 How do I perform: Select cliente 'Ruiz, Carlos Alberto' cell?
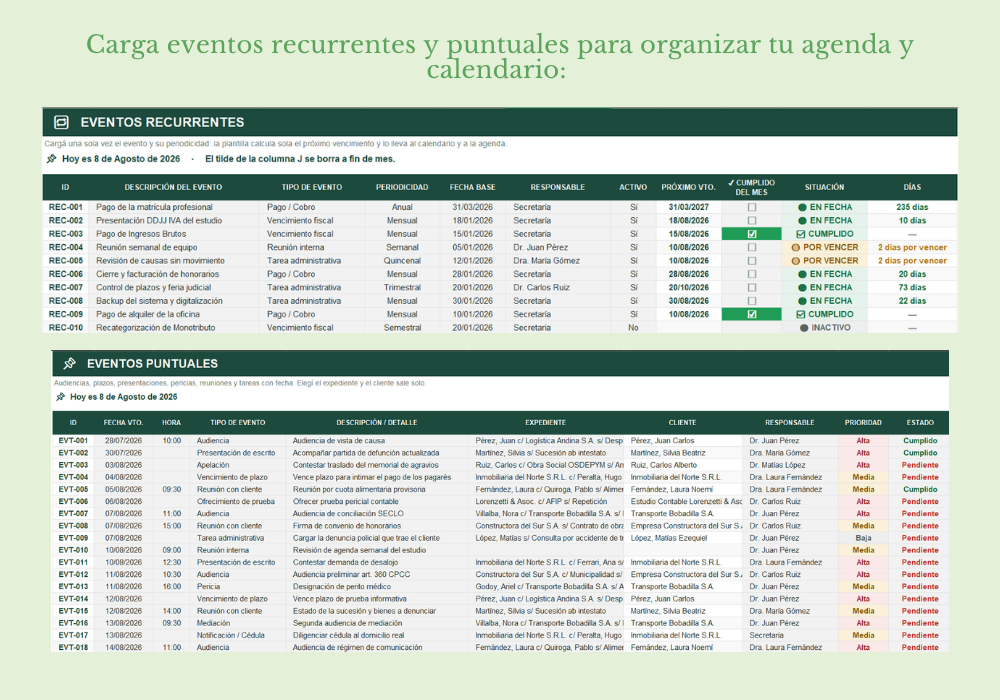pos(682,465)
